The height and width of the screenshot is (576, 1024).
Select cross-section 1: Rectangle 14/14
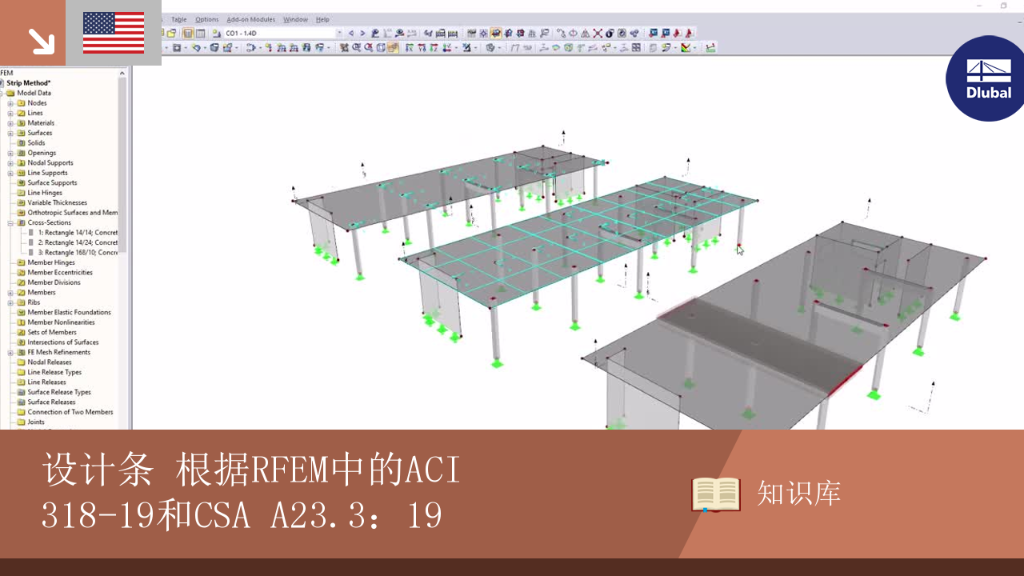click(x=78, y=232)
